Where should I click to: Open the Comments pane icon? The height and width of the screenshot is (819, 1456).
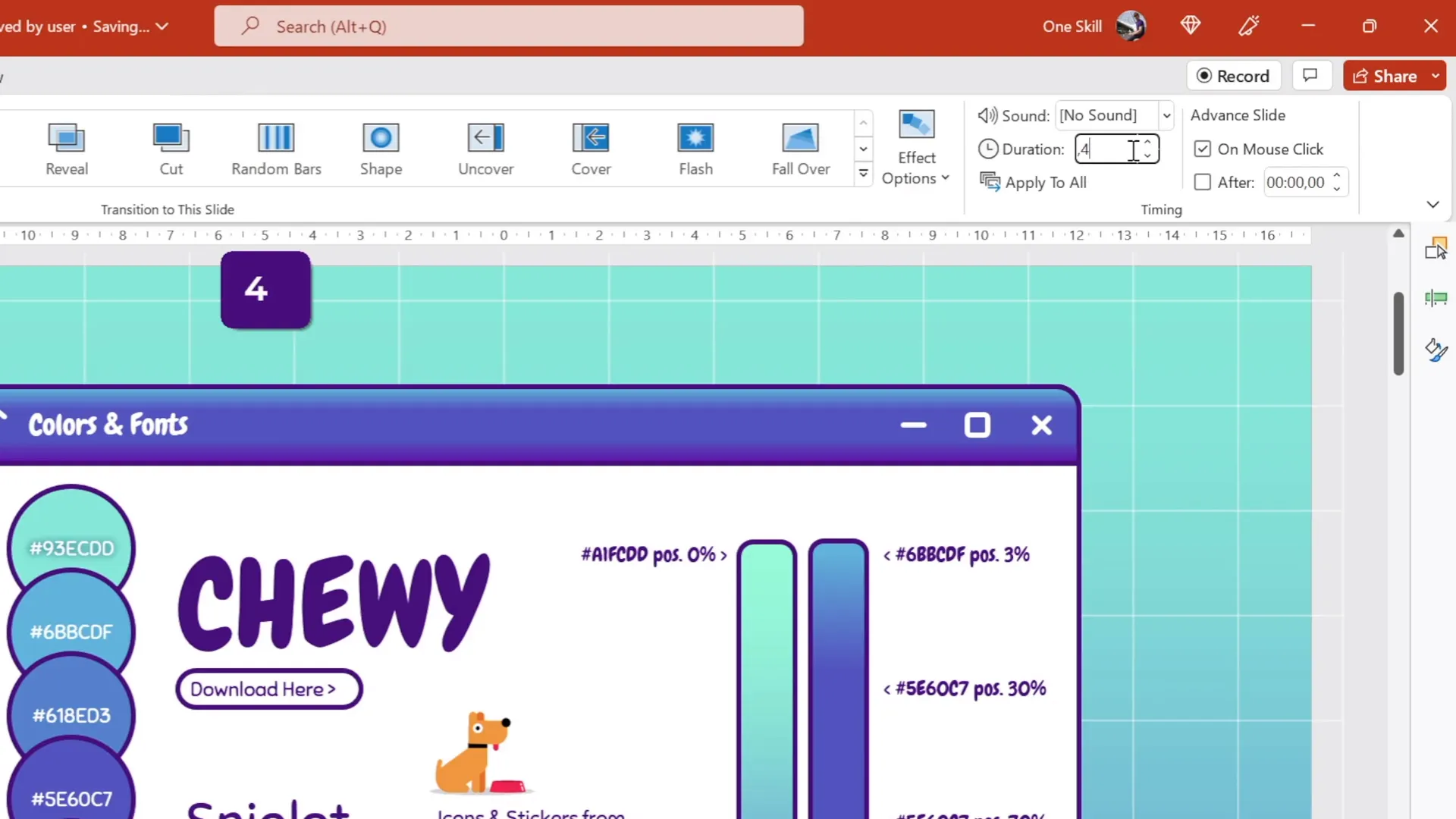1310,76
